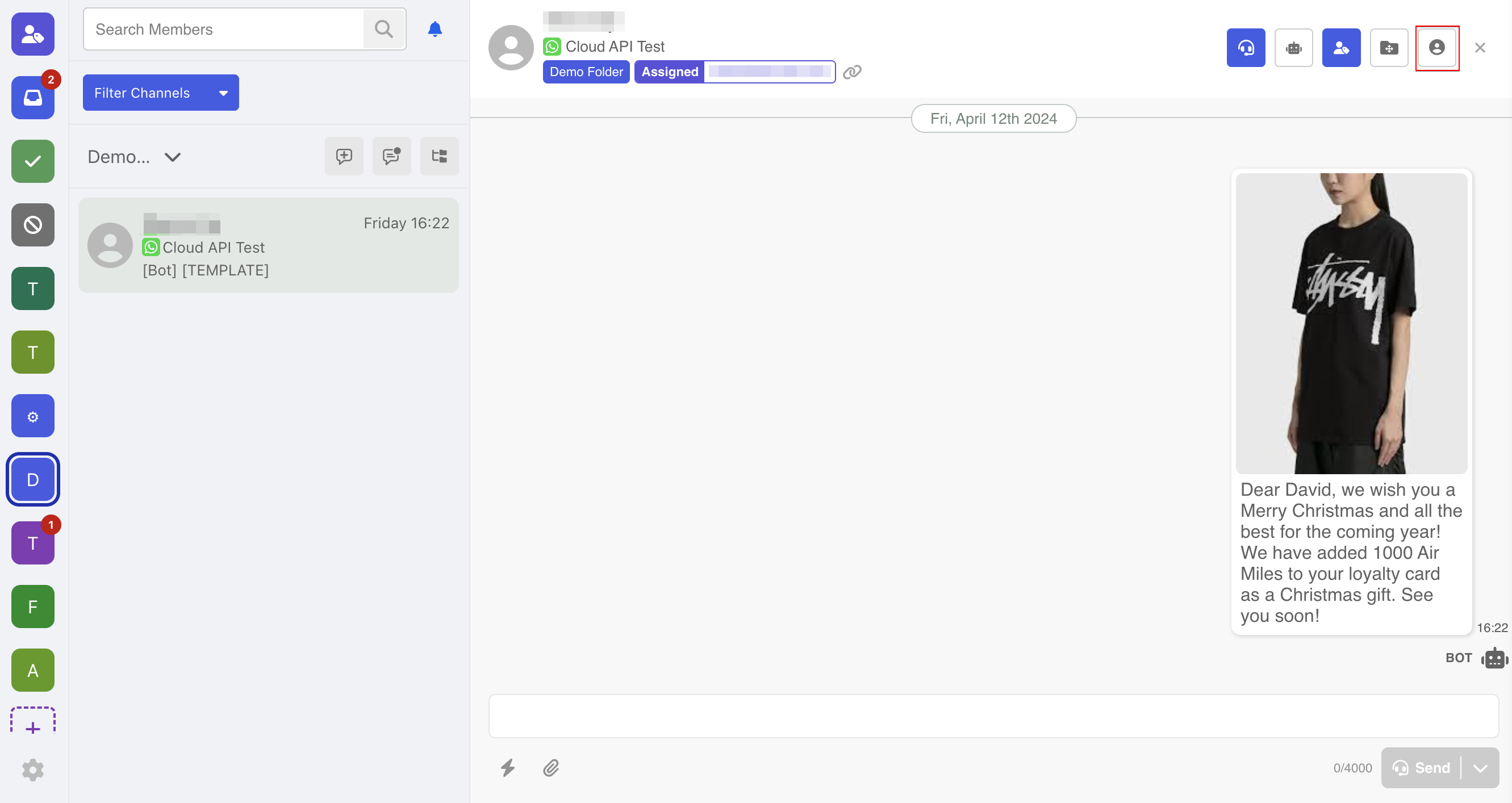
Task: Toggle the bot icon button in header
Action: coord(1294,48)
